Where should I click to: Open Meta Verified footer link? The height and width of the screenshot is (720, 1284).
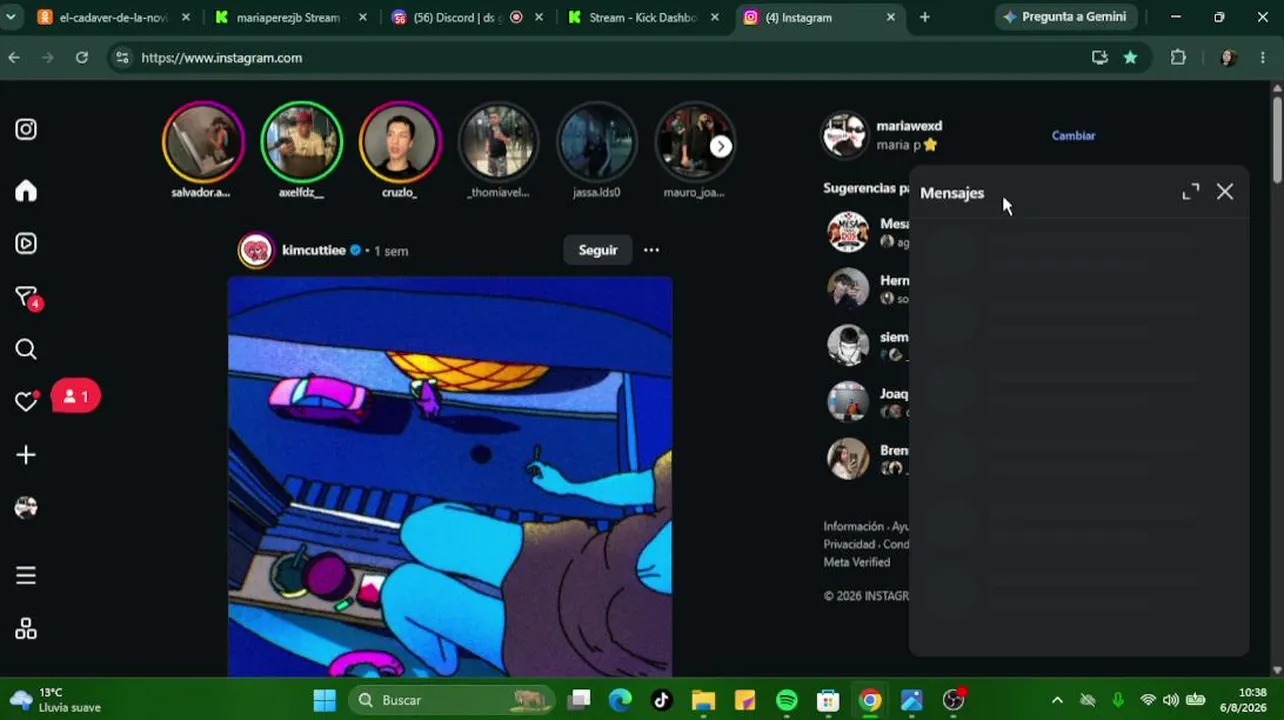coord(856,562)
